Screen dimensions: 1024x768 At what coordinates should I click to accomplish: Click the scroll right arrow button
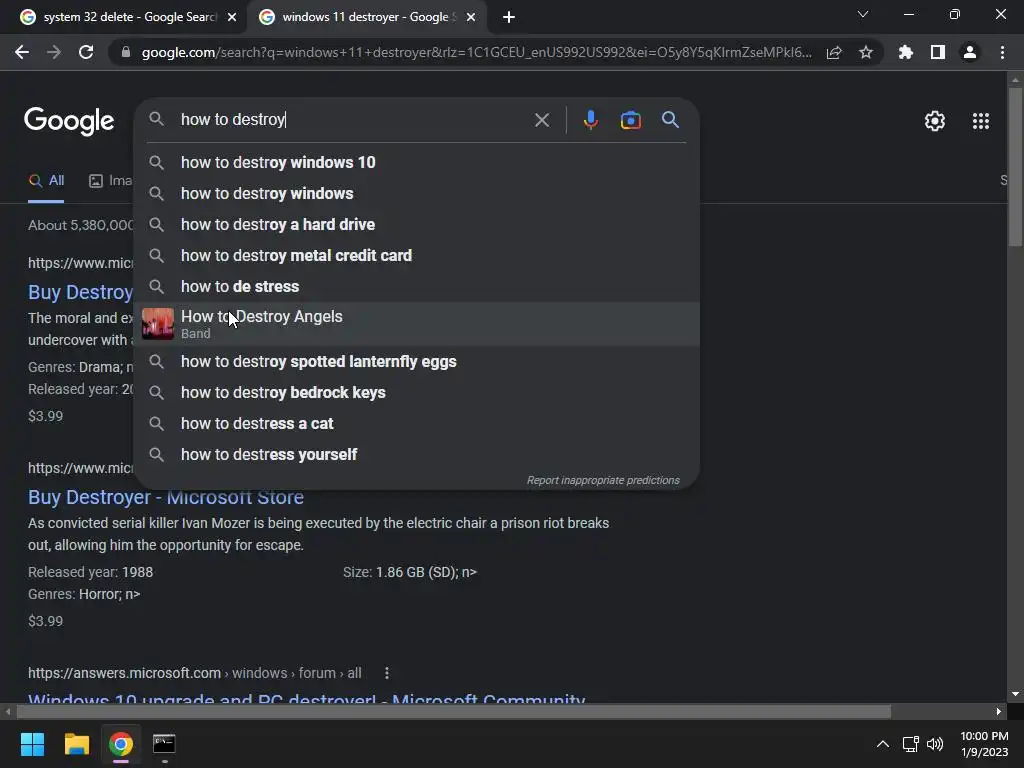pos(999,711)
